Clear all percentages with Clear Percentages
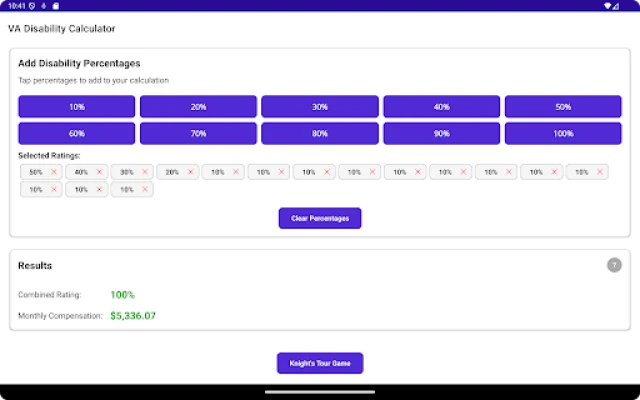Image resolution: width=640 pixels, height=400 pixels. (x=320, y=218)
